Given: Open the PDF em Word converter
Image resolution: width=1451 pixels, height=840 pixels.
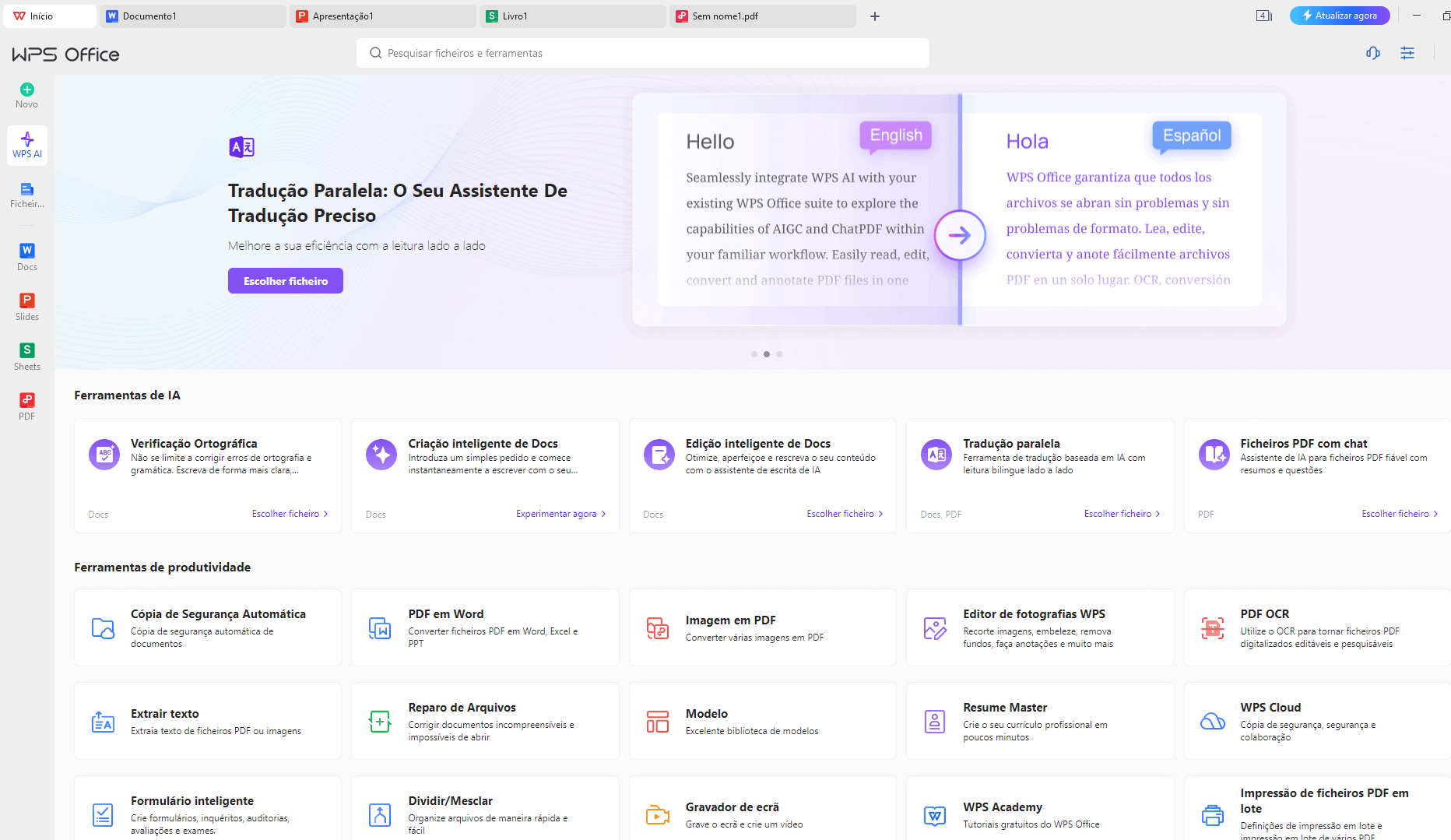Looking at the screenshot, I should pyautogui.click(x=485, y=627).
